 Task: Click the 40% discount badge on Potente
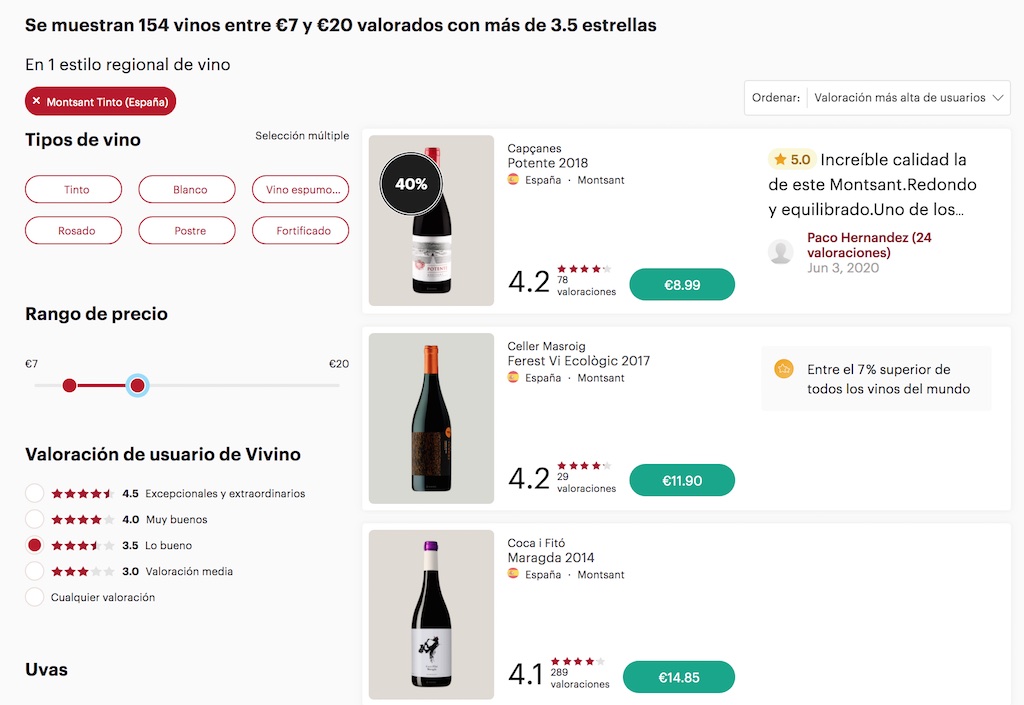coord(411,184)
